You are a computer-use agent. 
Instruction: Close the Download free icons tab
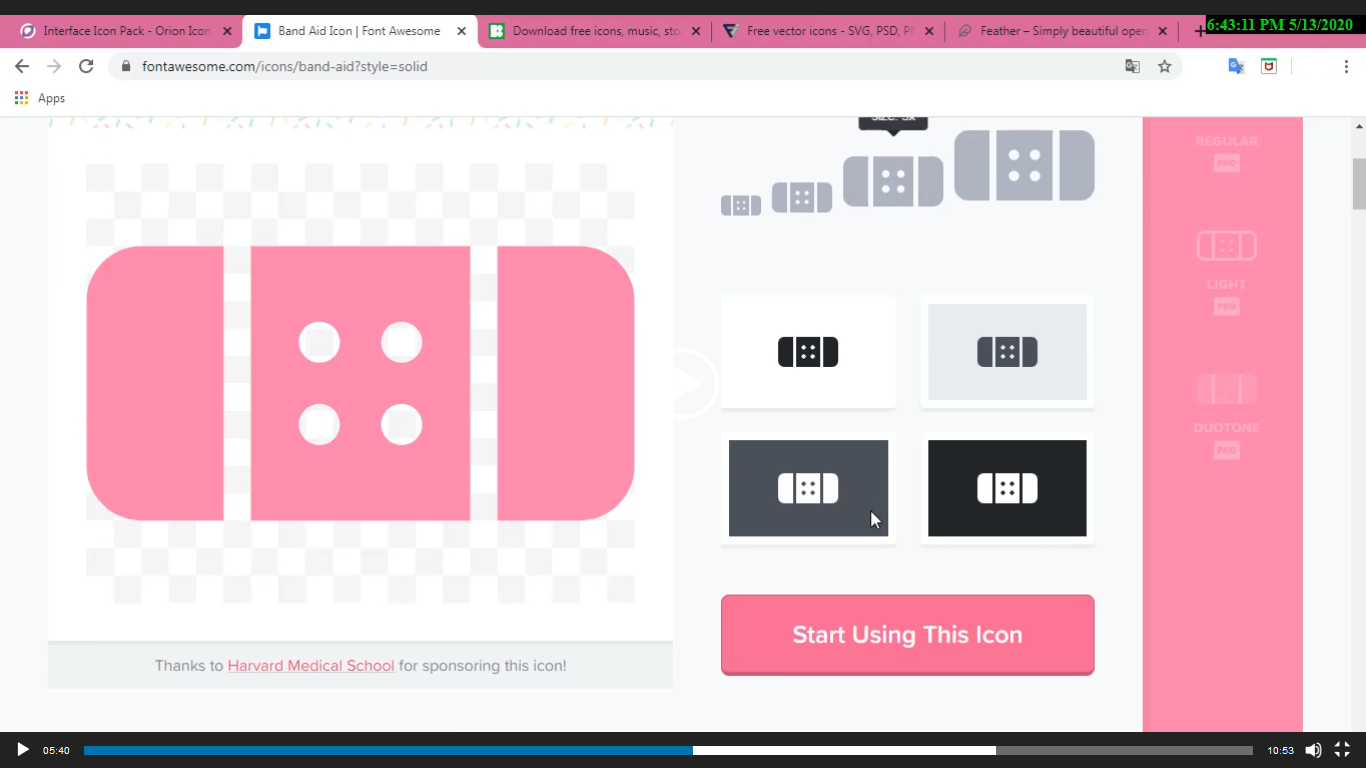pos(695,31)
